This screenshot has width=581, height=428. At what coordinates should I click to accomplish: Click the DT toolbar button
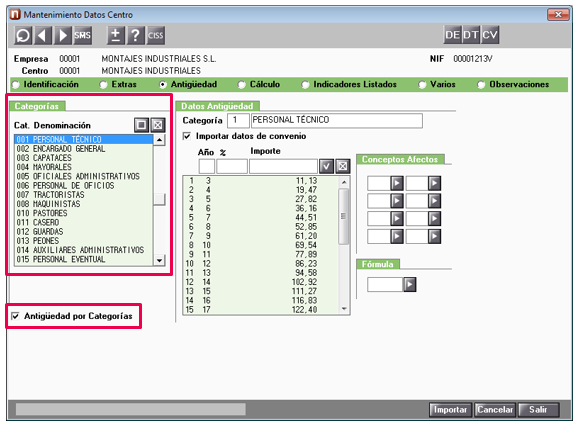tap(471, 35)
